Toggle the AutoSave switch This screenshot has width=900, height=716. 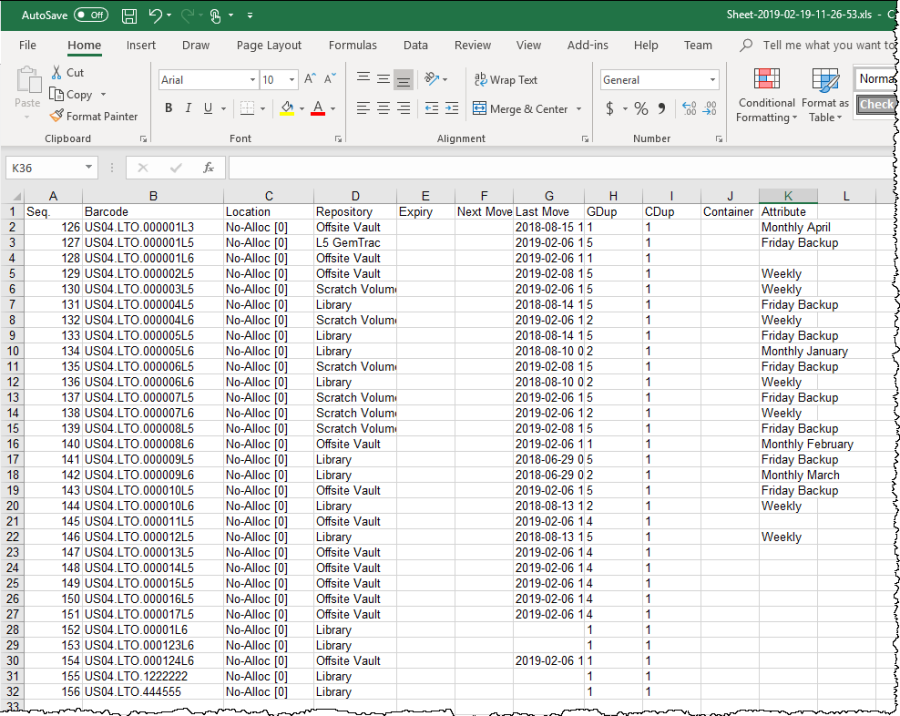91,15
